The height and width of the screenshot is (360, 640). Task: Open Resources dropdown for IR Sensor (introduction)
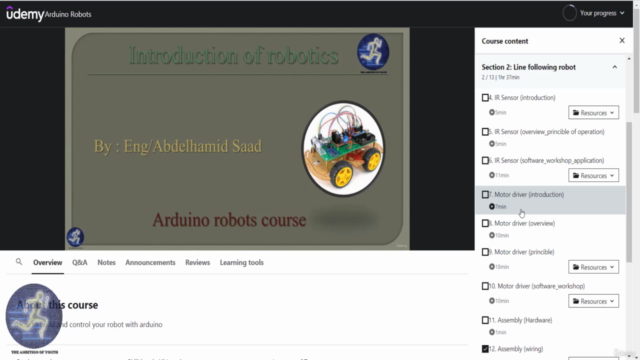(x=593, y=113)
